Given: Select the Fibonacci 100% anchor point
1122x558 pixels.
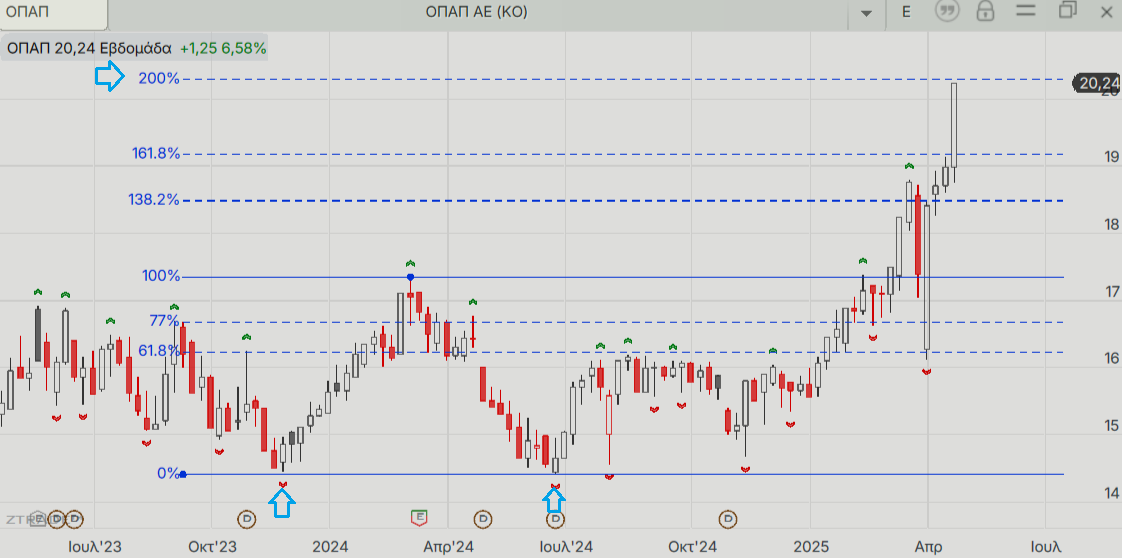Looking at the screenshot, I should 410,277.
